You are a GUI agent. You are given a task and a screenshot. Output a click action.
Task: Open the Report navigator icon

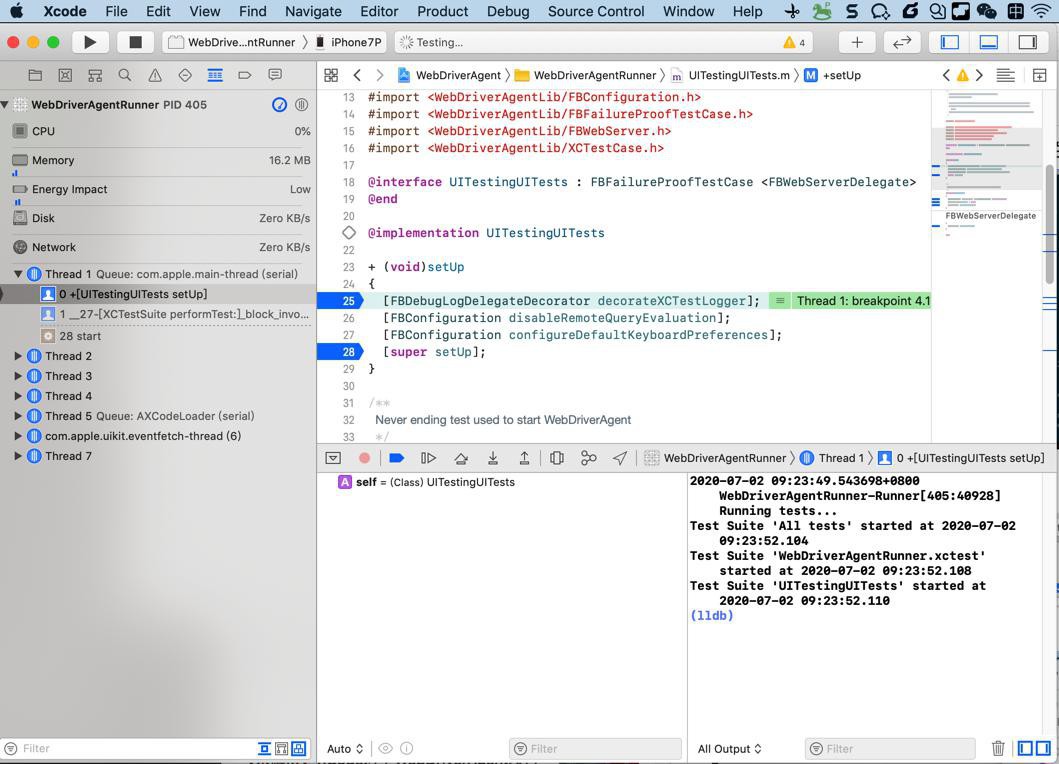click(275, 75)
